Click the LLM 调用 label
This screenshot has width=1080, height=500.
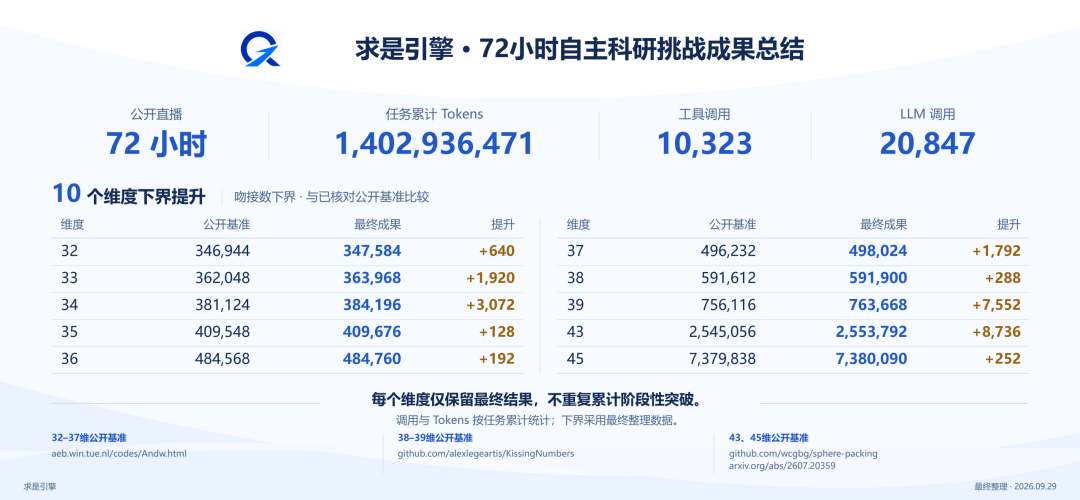(x=927, y=114)
